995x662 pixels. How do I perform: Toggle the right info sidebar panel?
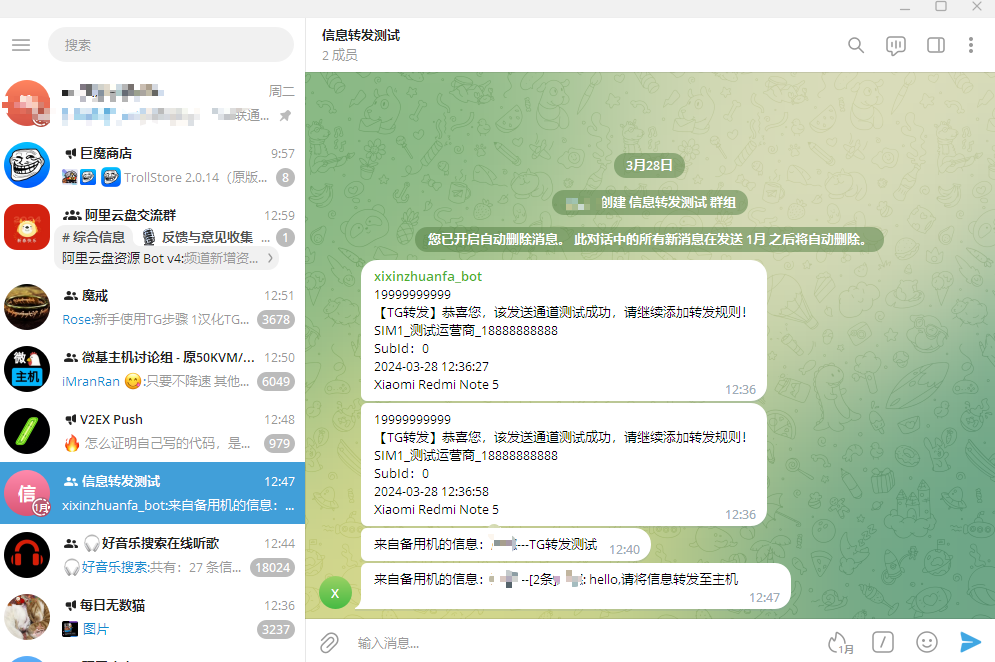click(936, 45)
